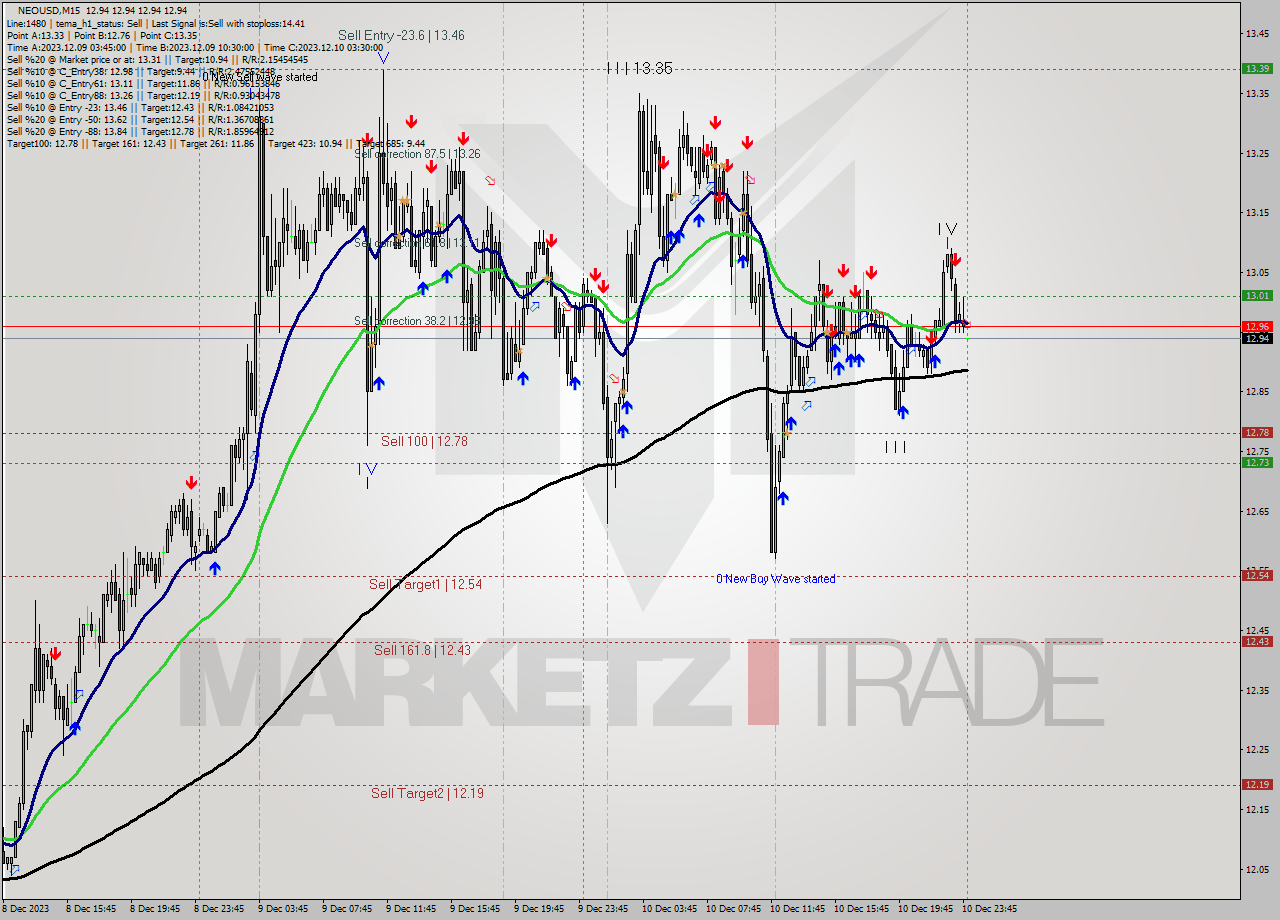Viewport: 1280px width, 920px height.
Task: Click the red 12.96 price tag
Action: point(1257,326)
